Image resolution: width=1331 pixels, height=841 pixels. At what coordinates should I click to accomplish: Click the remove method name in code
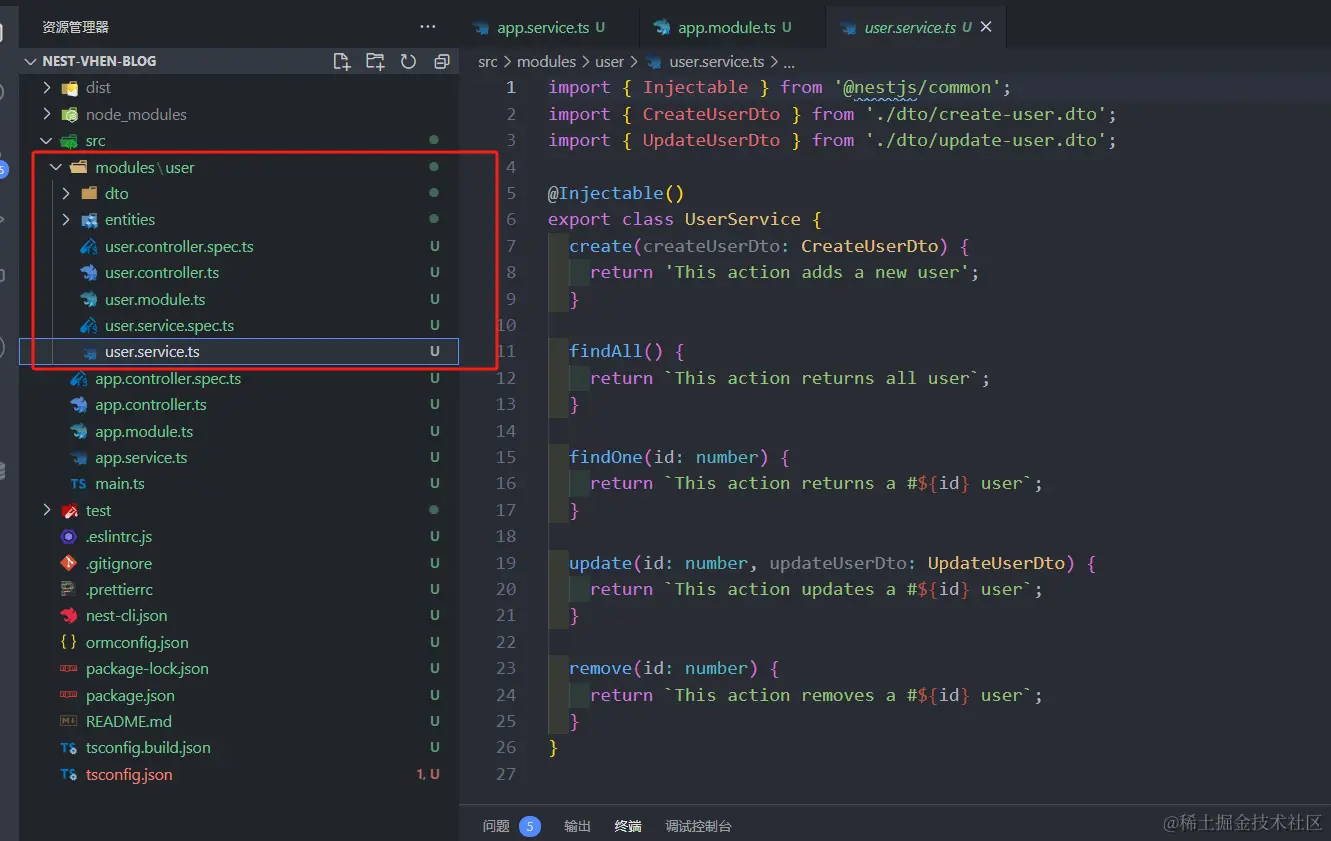tap(601, 668)
